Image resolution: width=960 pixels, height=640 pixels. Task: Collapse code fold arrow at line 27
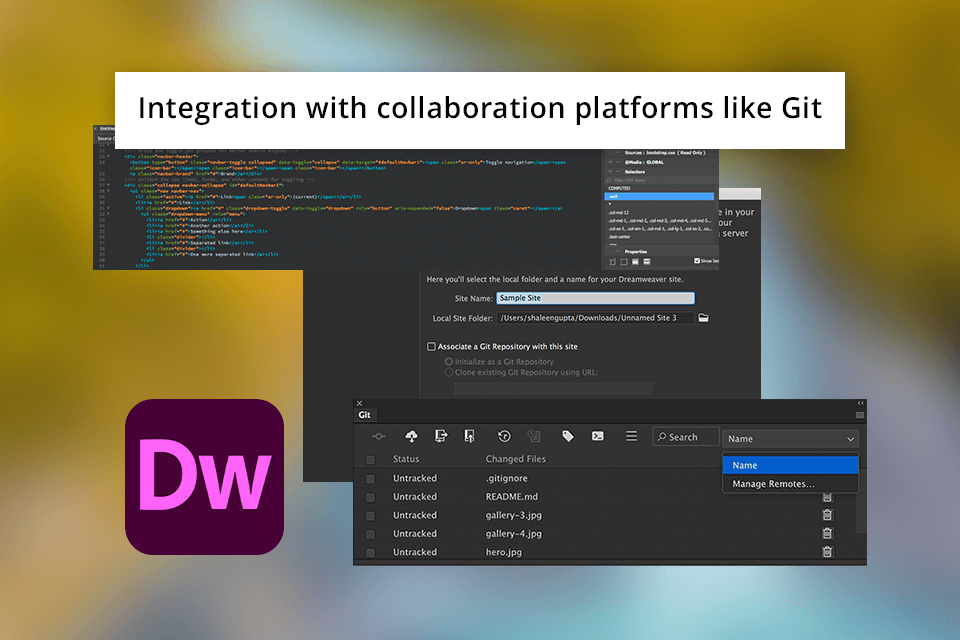point(109,185)
